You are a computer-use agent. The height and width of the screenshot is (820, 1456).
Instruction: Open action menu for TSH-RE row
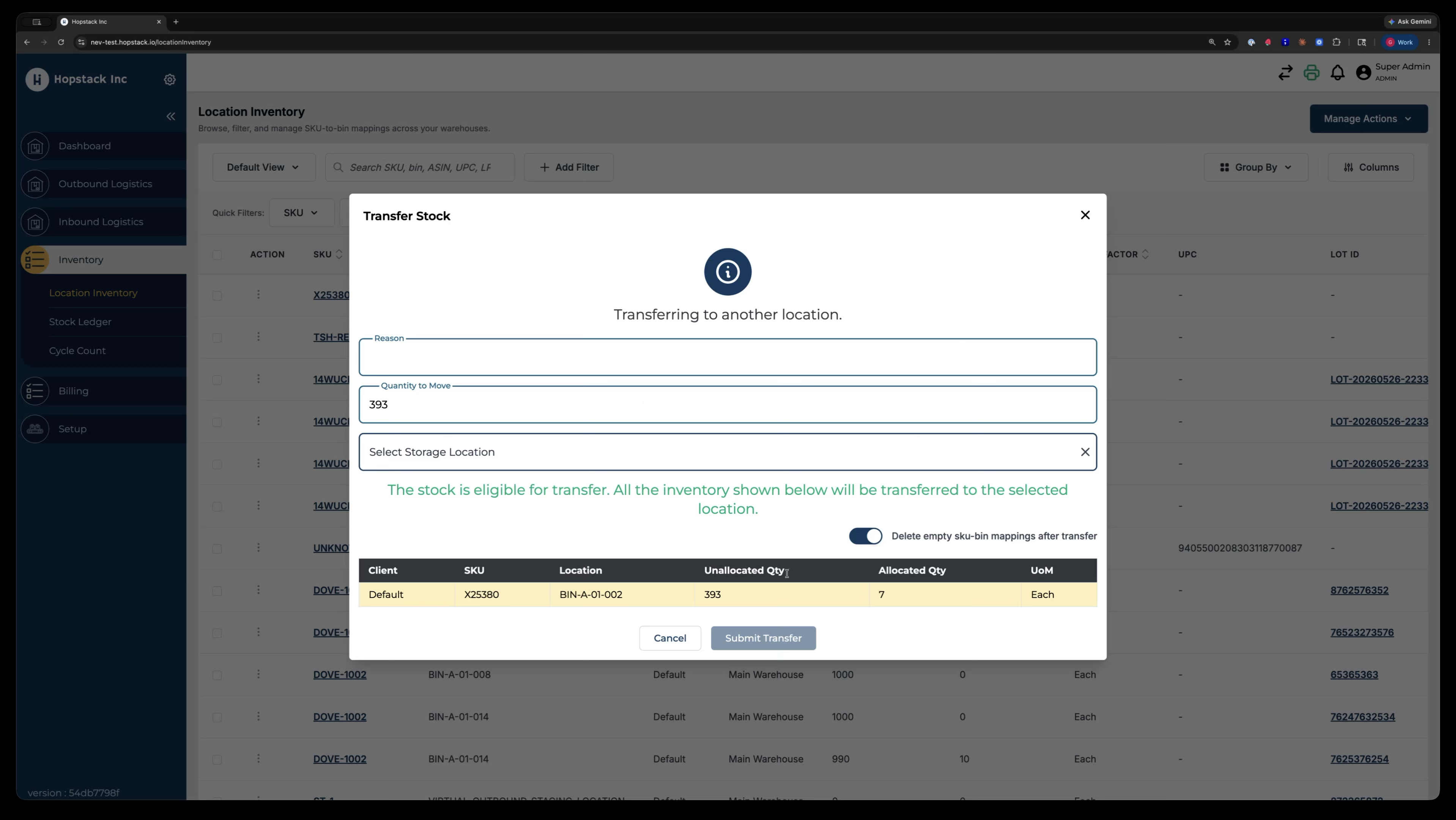258,337
